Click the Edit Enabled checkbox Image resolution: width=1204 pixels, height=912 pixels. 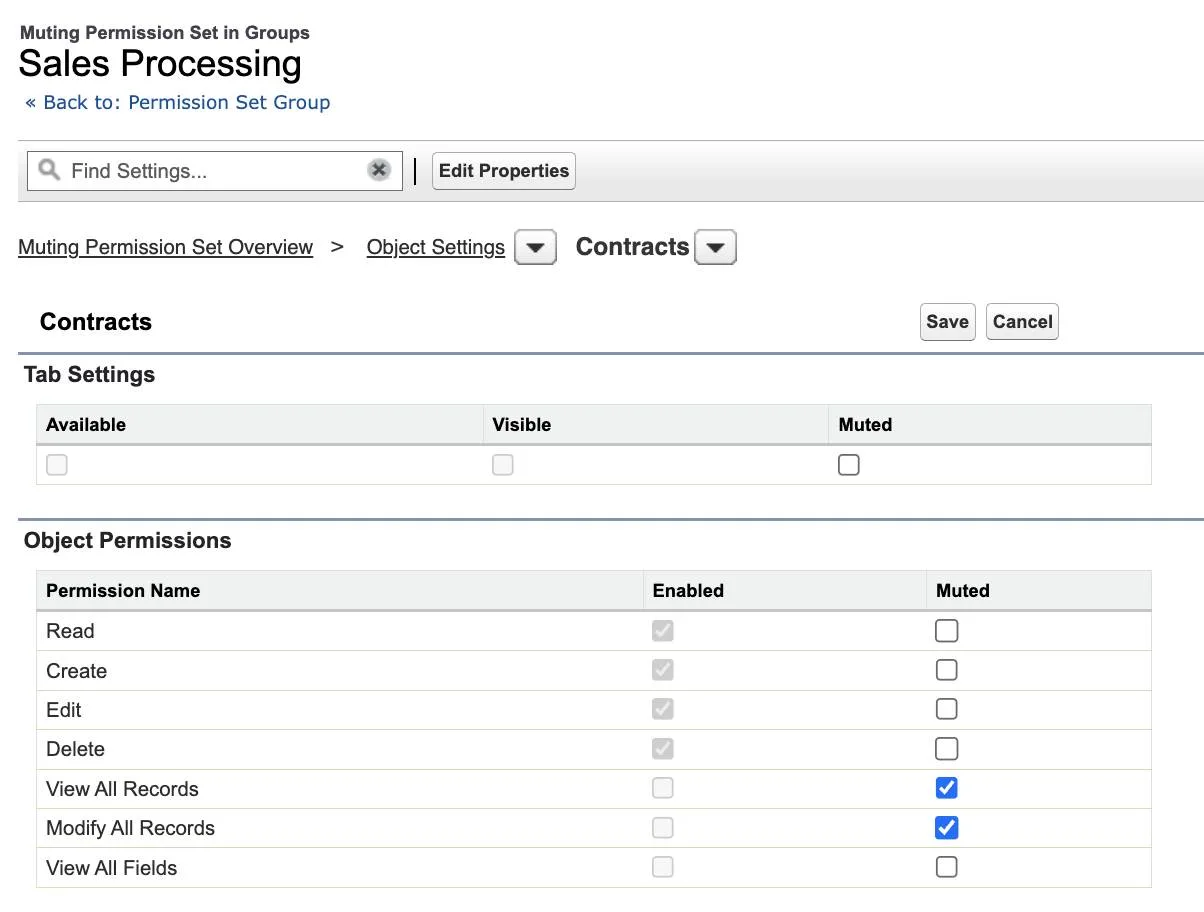point(663,709)
